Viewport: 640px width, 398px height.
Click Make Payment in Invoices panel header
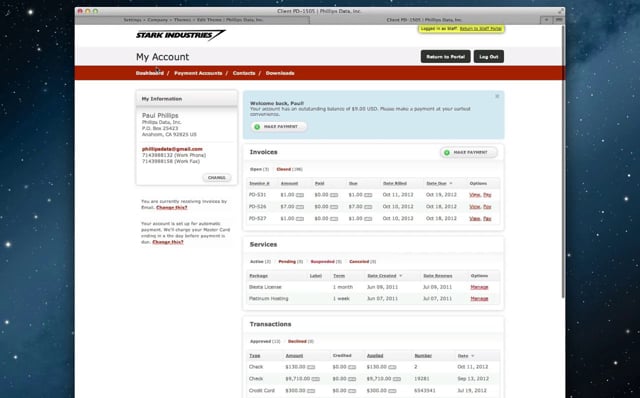tap(469, 152)
